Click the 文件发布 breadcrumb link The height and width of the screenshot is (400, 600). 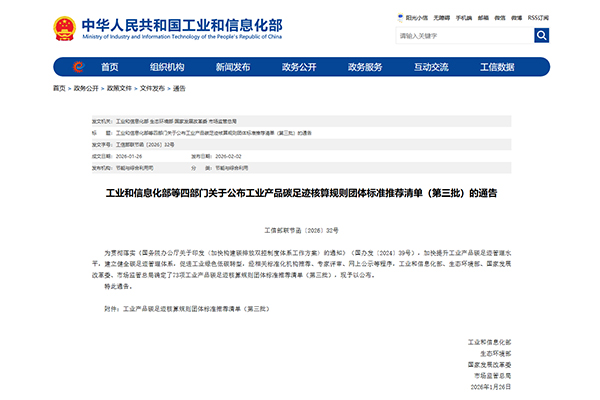[153, 88]
